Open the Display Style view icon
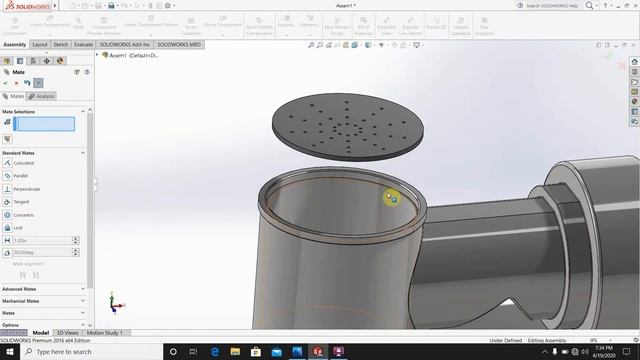This screenshot has width=640, height=360. (368, 45)
